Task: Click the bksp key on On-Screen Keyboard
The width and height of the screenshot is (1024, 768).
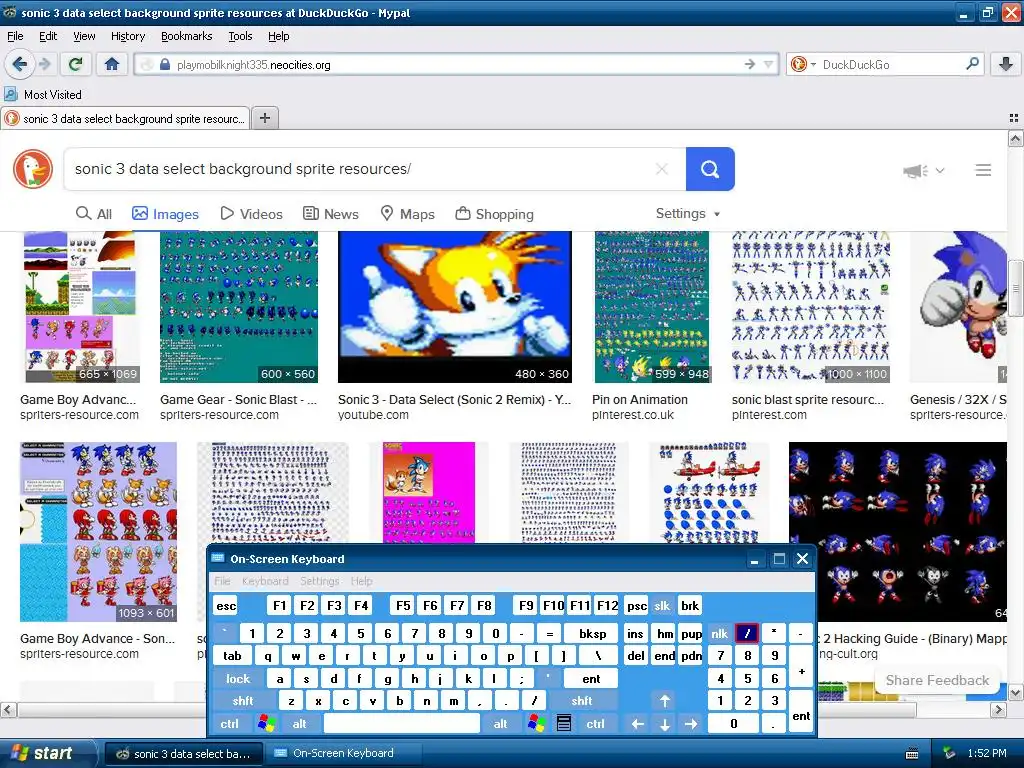Action: [x=592, y=633]
